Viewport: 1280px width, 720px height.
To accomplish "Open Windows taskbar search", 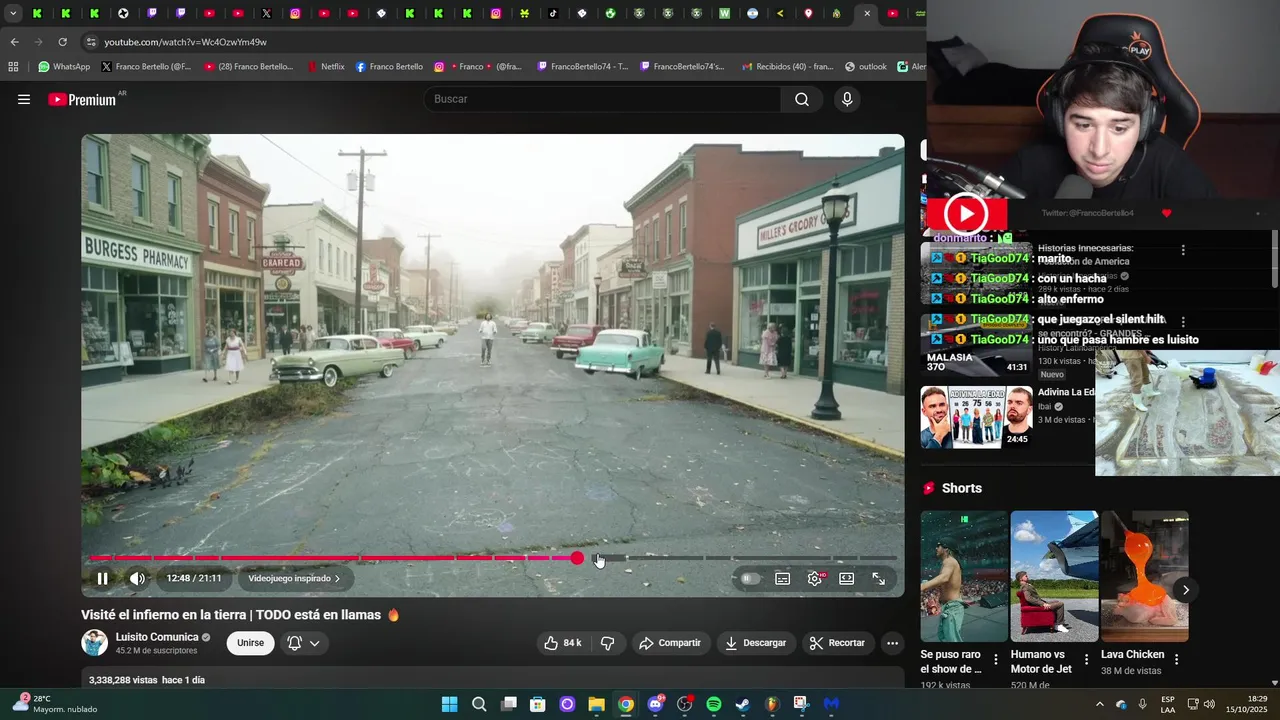I will pos(479,704).
